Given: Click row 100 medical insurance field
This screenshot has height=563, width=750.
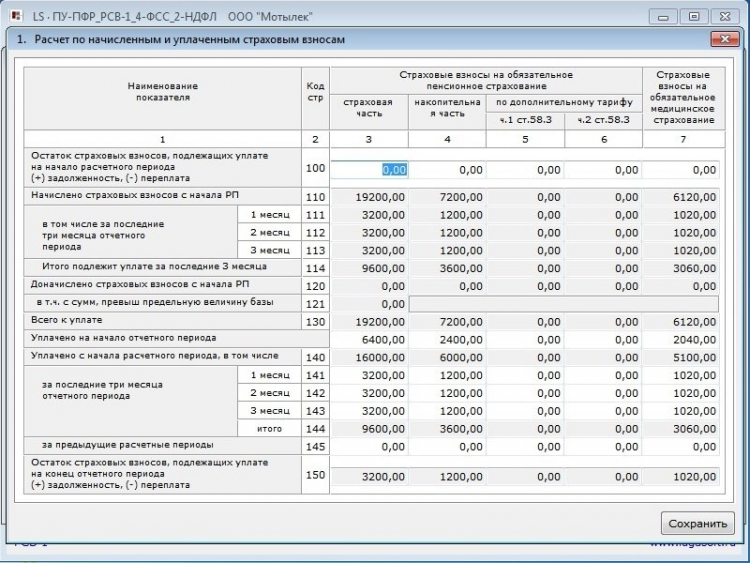Looking at the screenshot, I should (681, 170).
